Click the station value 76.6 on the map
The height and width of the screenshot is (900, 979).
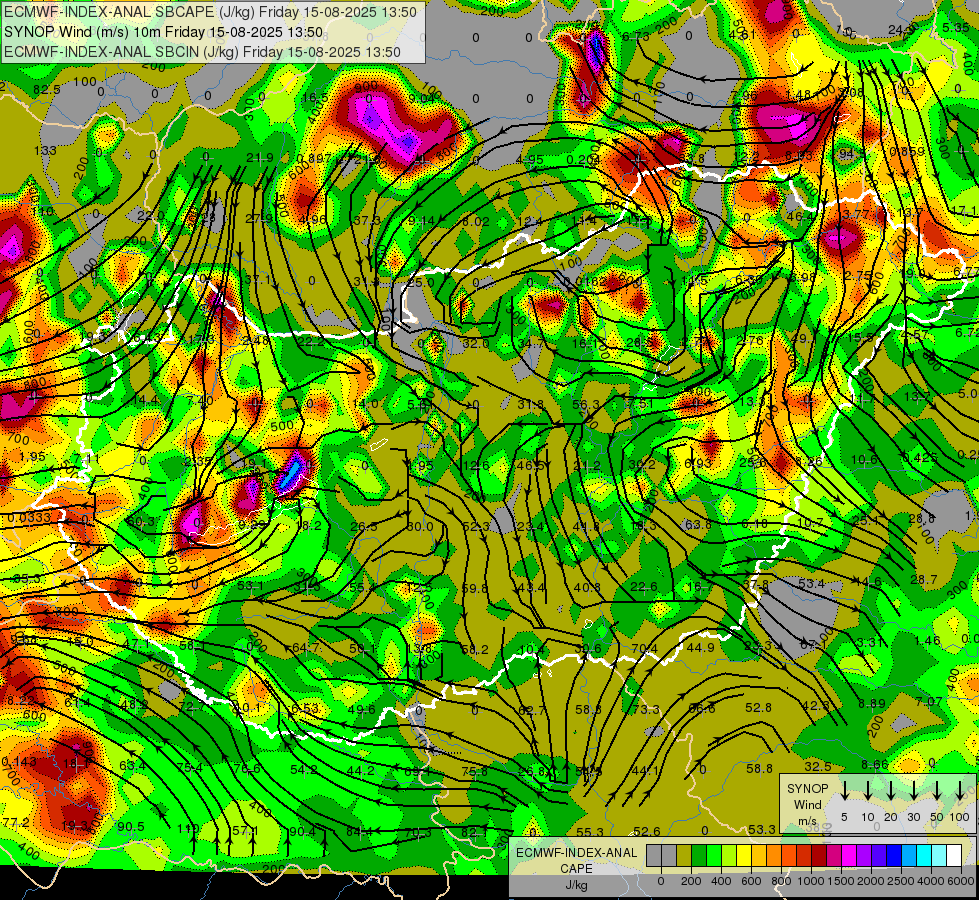point(247,768)
